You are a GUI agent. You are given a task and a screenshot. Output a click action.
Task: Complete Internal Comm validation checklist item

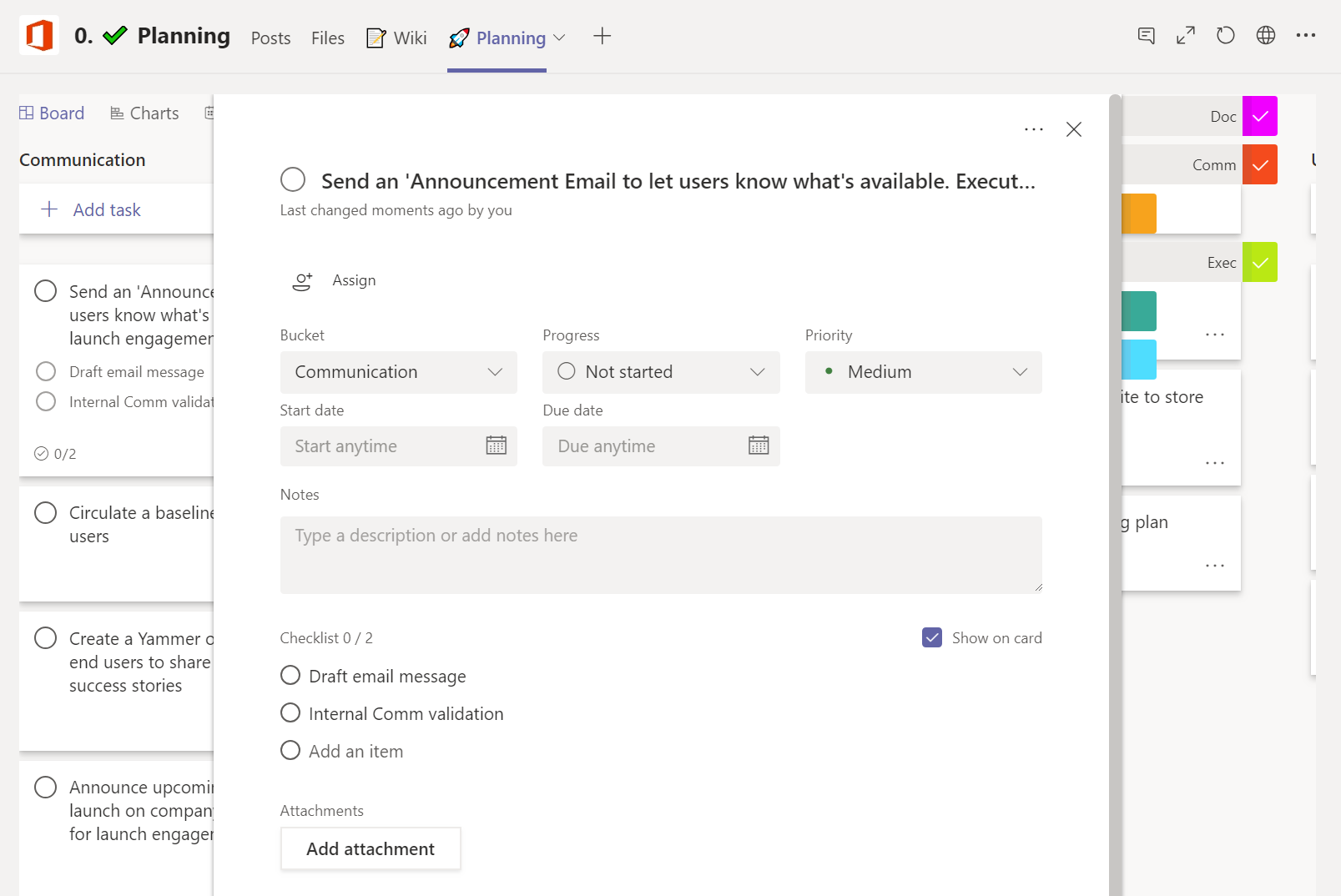290,713
